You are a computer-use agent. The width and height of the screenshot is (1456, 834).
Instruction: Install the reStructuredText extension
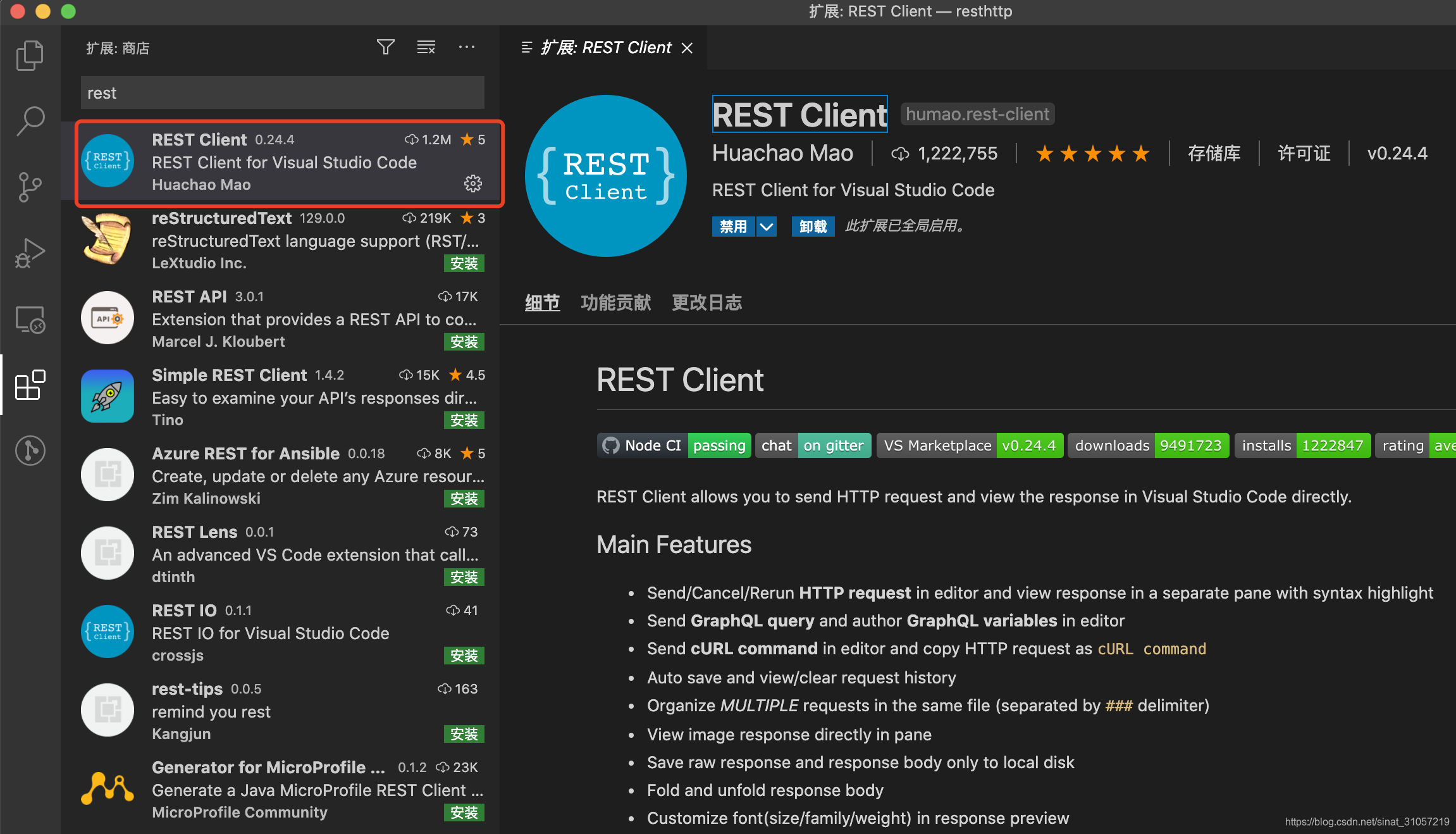(x=464, y=263)
